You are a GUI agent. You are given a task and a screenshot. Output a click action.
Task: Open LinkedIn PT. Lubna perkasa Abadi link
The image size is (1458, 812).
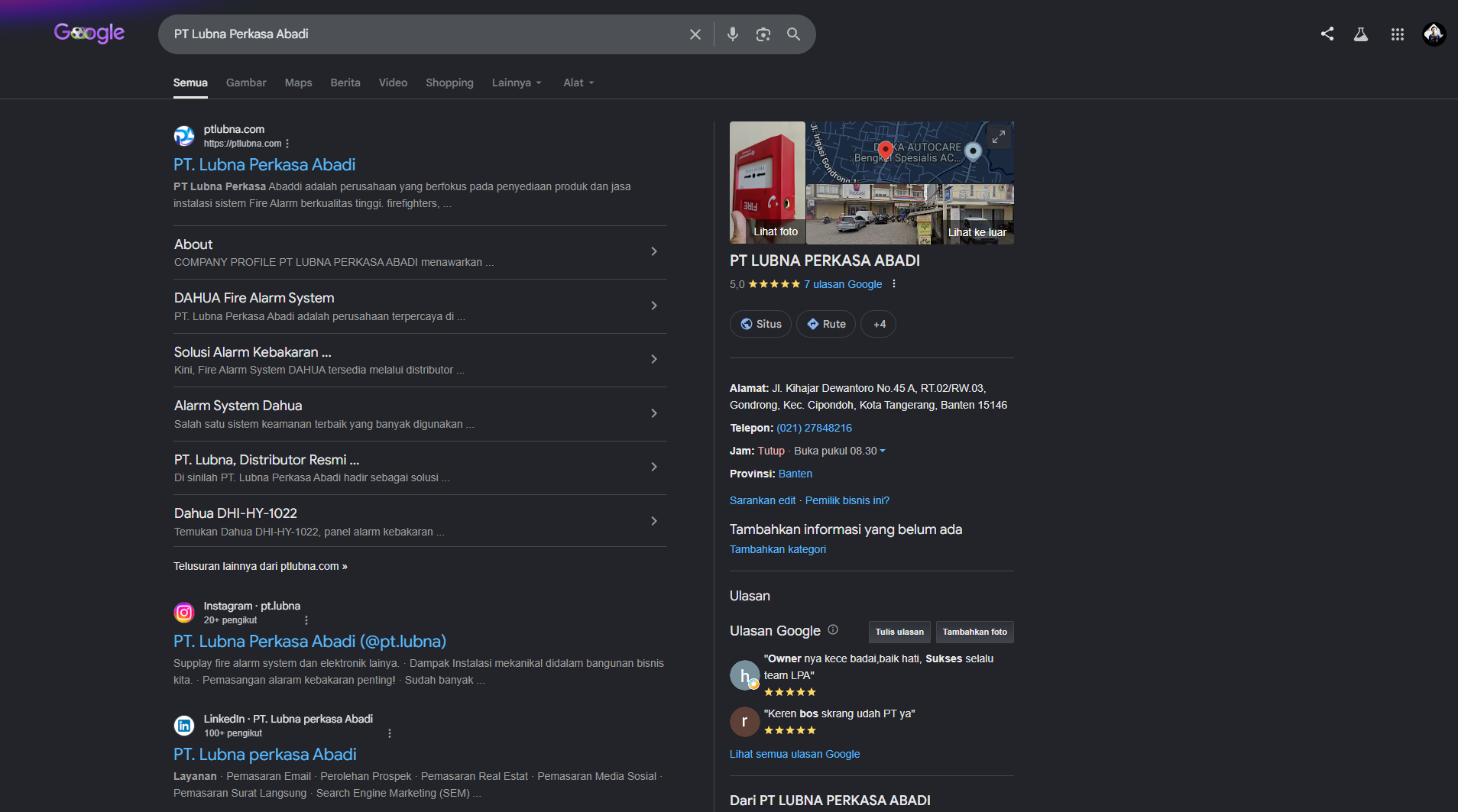[x=265, y=755]
